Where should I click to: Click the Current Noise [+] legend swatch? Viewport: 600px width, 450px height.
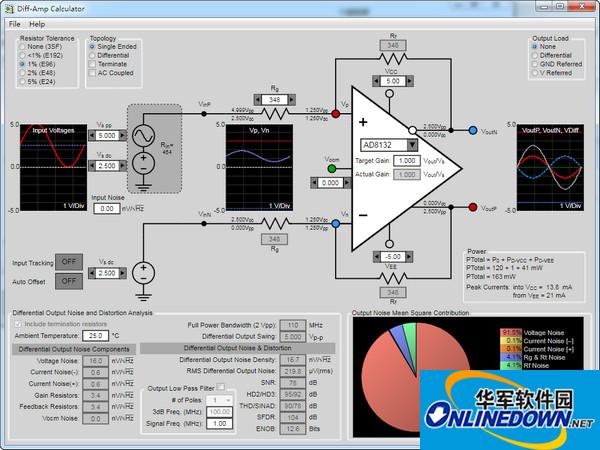pos(511,349)
